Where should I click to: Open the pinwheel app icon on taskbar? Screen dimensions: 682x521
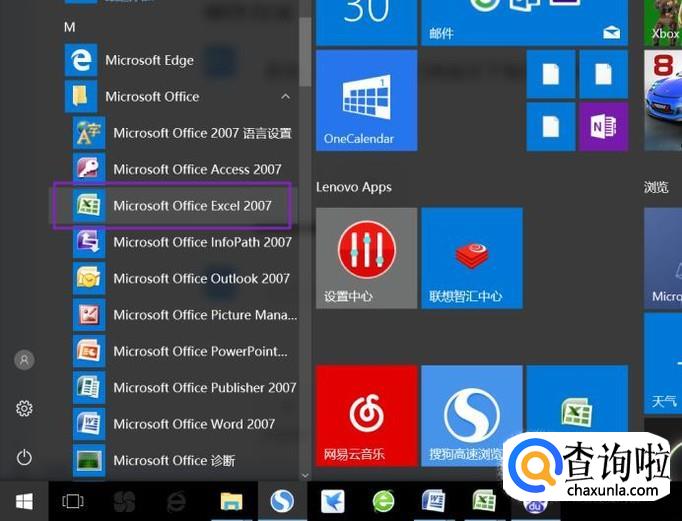124,501
